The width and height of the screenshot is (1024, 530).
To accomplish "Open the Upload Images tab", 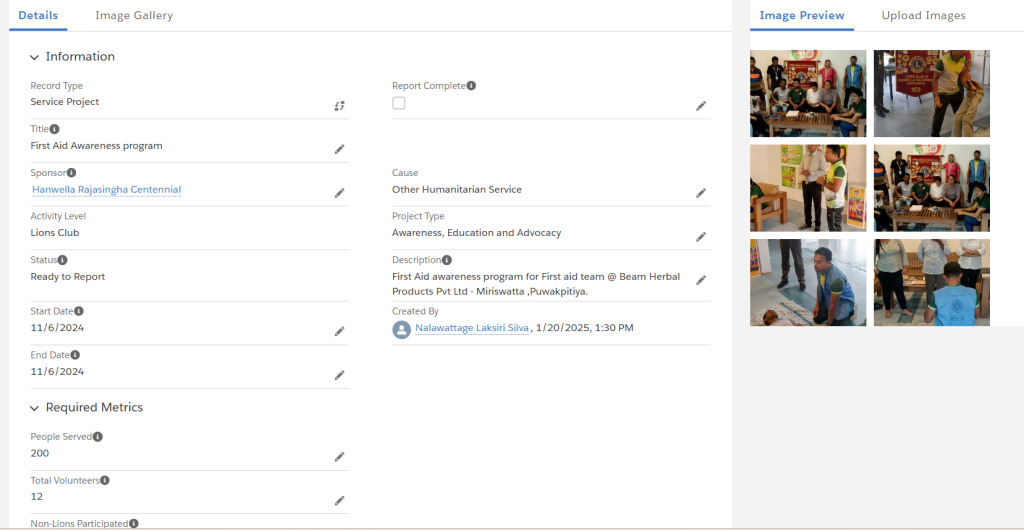I will (923, 16).
